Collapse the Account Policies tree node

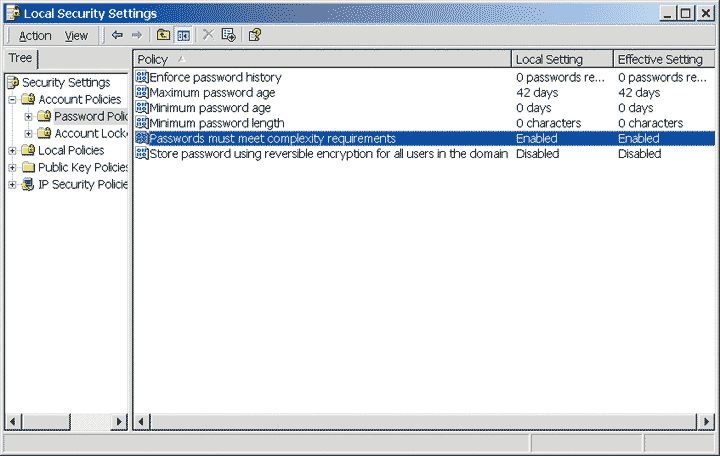coord(13,100)
